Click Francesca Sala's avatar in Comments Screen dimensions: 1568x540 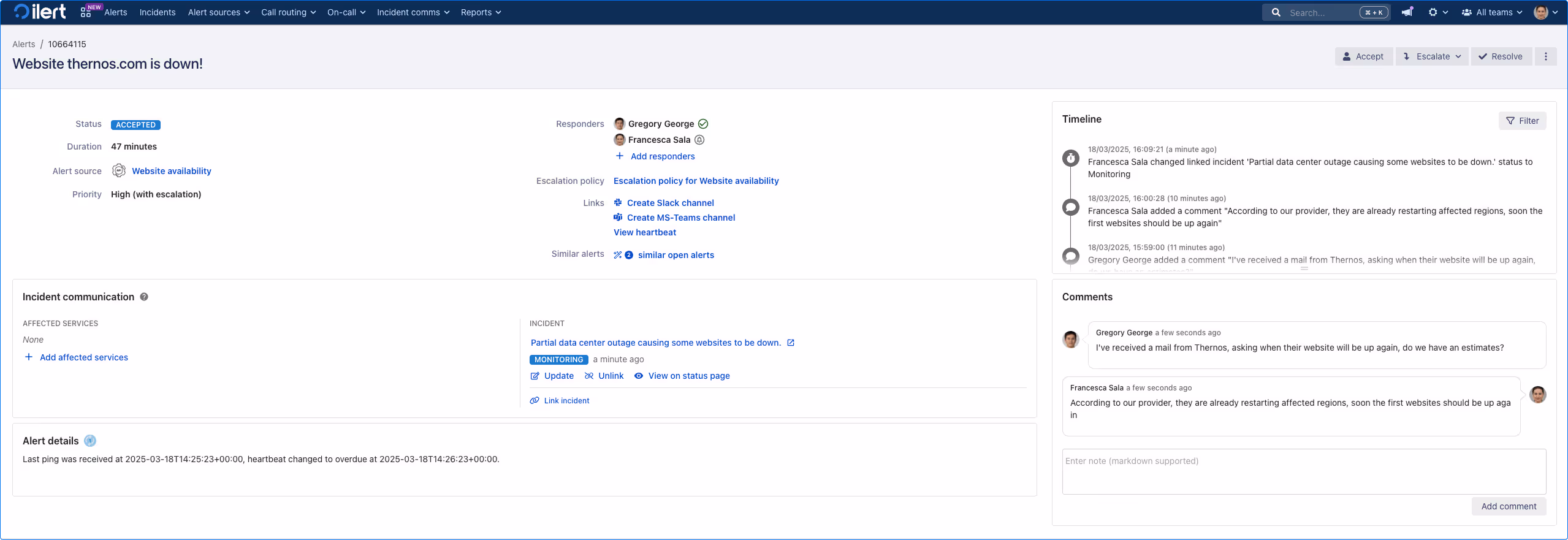1537,394
